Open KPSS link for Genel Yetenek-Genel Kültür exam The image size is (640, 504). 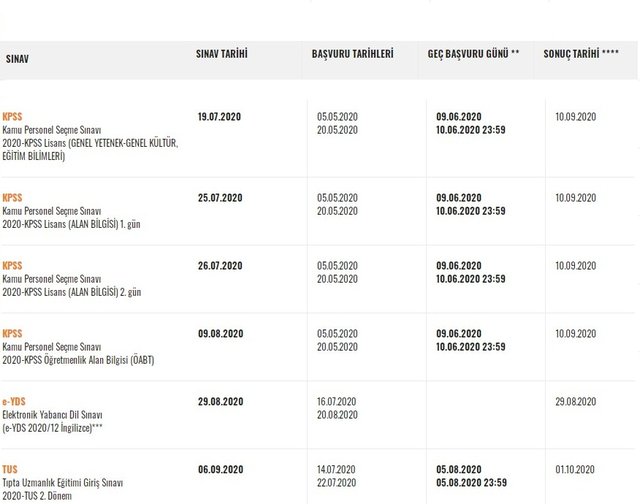pyautogui.click(x=12, y=117)
